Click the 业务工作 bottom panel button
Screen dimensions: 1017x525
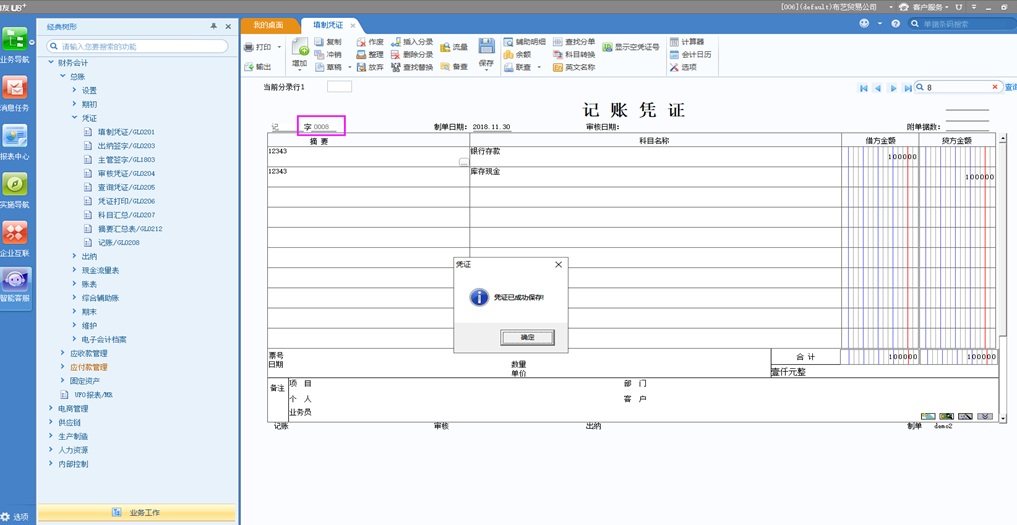[x=137, y=513]
